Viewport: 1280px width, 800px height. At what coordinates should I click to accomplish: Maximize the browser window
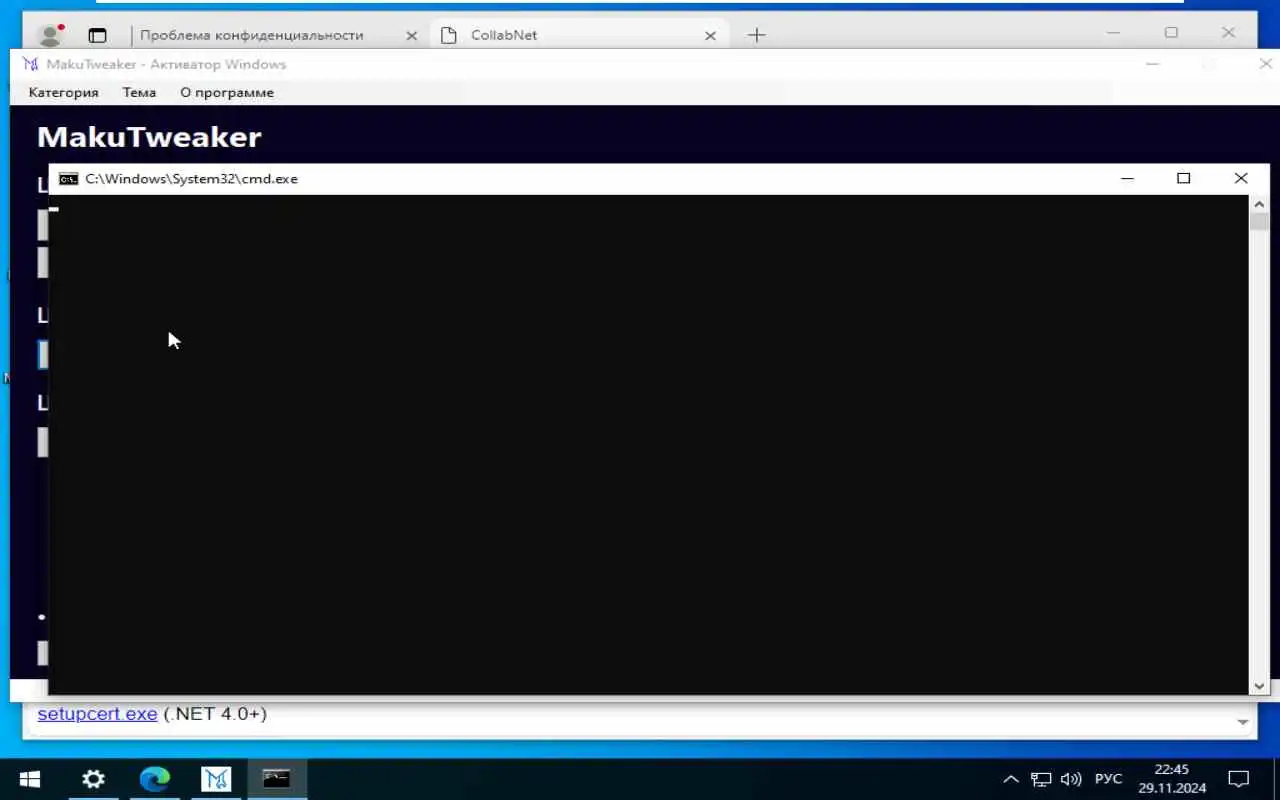pyautogui.click(x=1171, y=33)
